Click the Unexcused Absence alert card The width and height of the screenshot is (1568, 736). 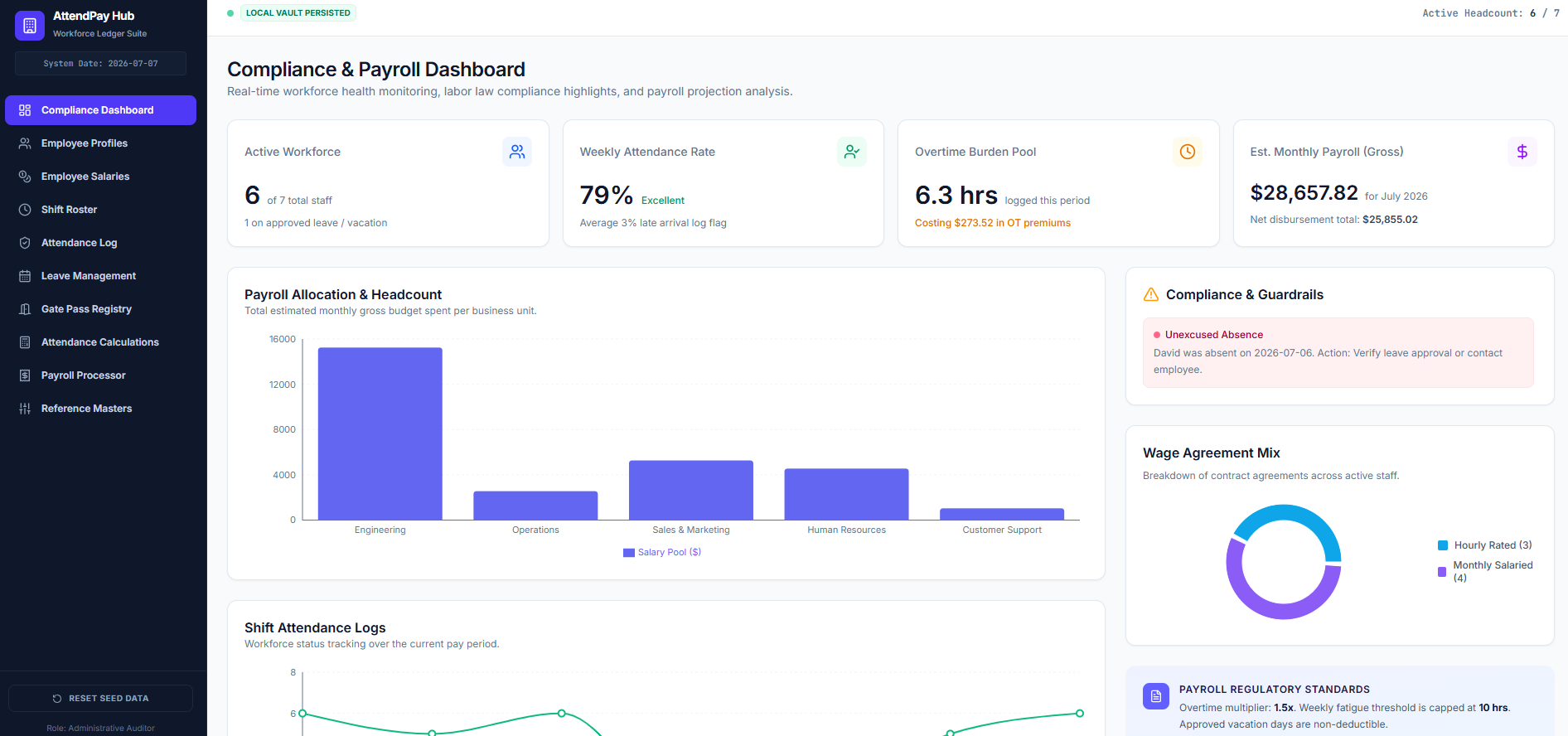point(1338,352)
